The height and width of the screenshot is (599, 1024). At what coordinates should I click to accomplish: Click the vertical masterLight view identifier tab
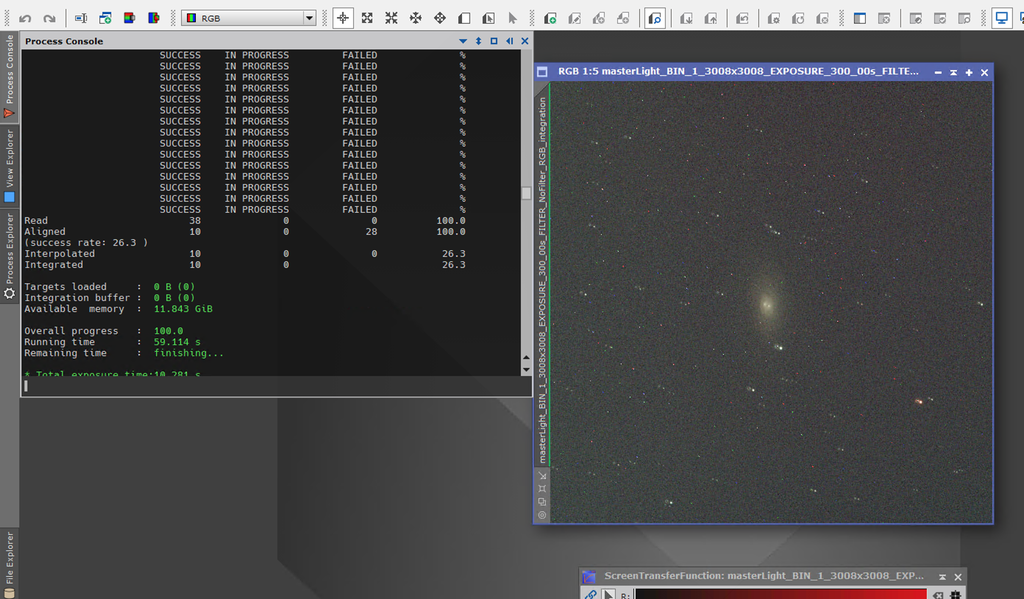click(x=542, y=280)
